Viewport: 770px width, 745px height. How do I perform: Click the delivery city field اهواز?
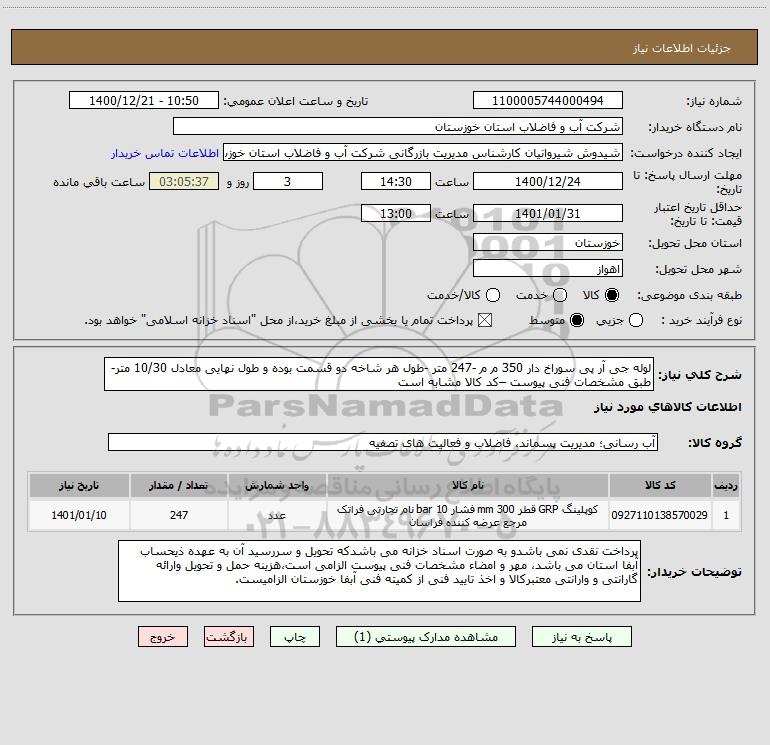548,269
